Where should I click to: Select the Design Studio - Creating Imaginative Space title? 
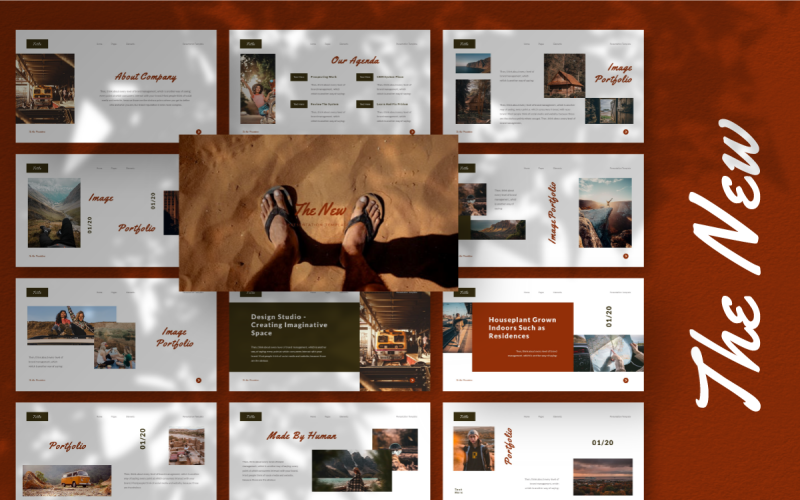coord(289,325)
